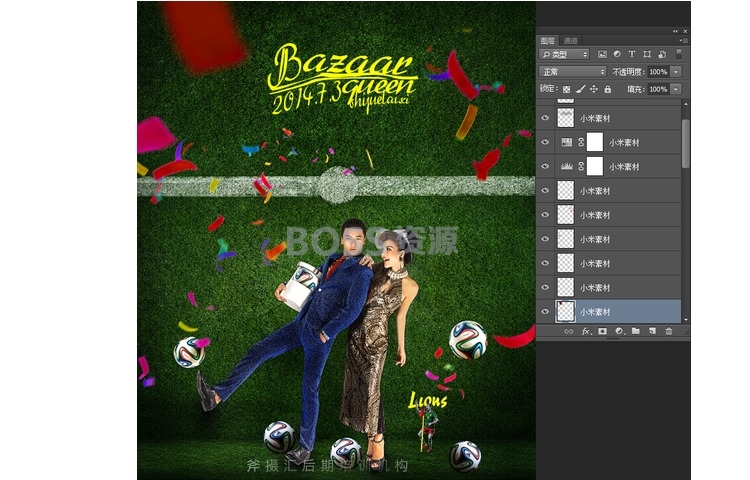Create new fill or adjustment layer icon
The width and height of the screenshot is (750, 480).
click(x=619, y=331)
